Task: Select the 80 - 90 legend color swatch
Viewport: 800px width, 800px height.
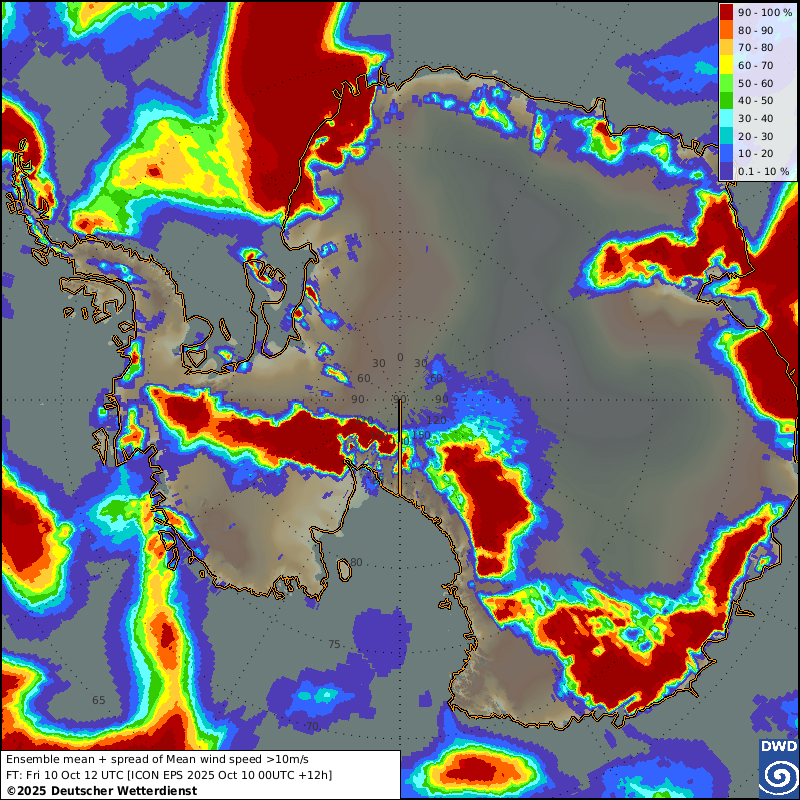Action: tap(729, 30)
